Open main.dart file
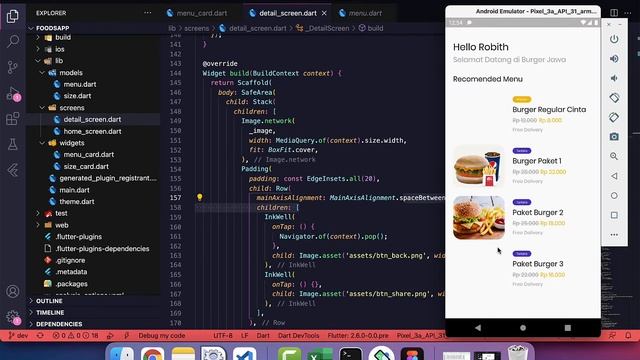 74,190
